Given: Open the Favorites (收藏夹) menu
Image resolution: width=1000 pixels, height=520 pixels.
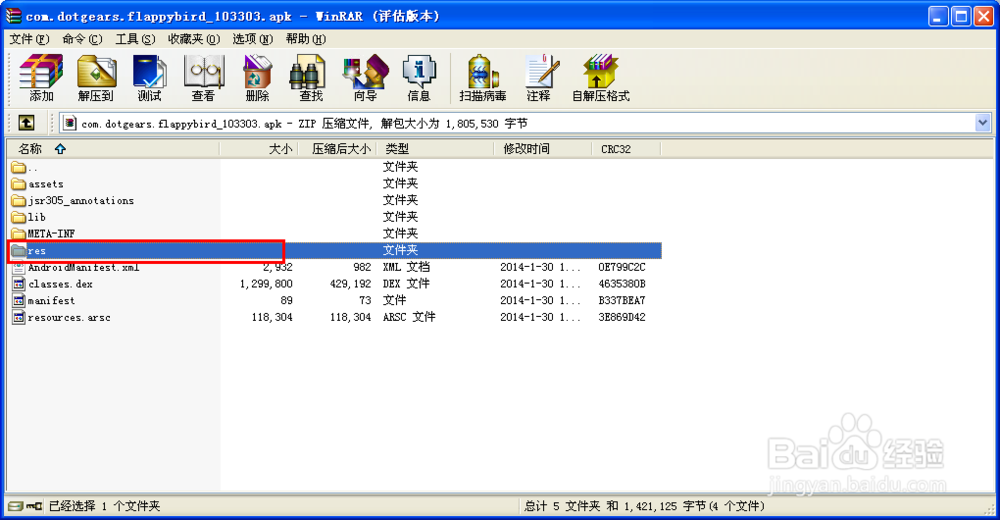Looking at the screenshot, I should pyautogui.click(x=194, y=39).
